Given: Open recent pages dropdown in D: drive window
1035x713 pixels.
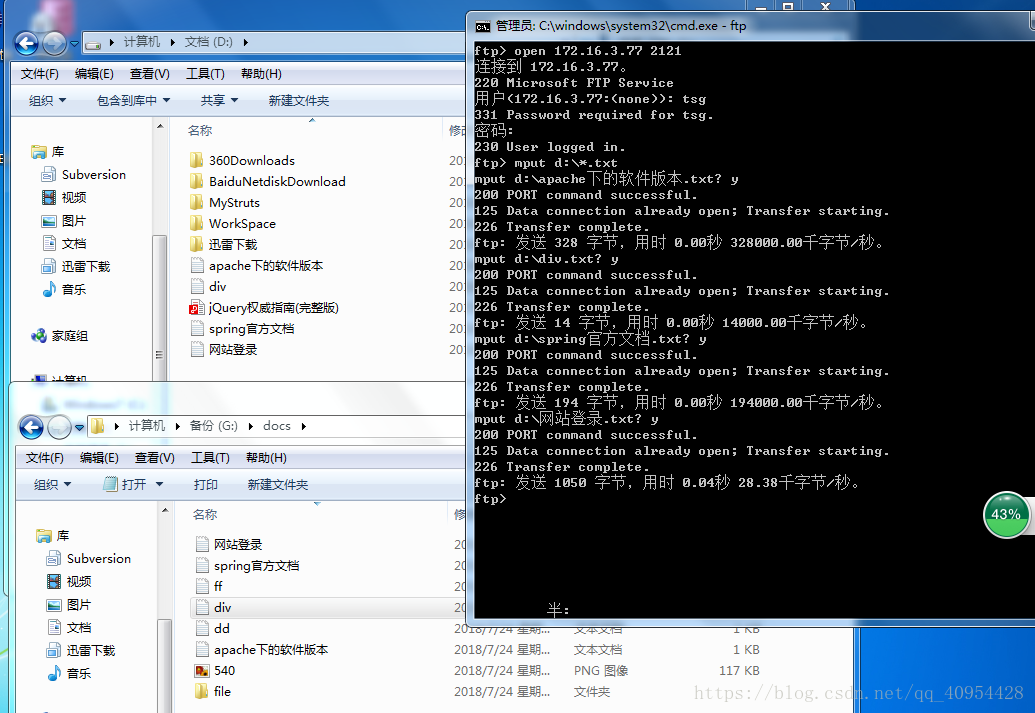Looking at the screenshot, I should coord(74,44).
